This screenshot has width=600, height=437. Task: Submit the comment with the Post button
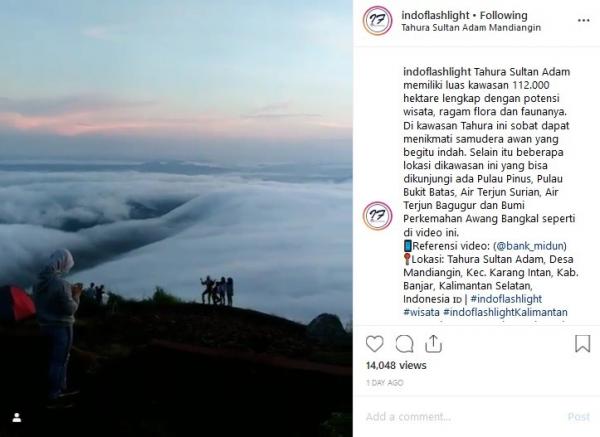point(579,416)
